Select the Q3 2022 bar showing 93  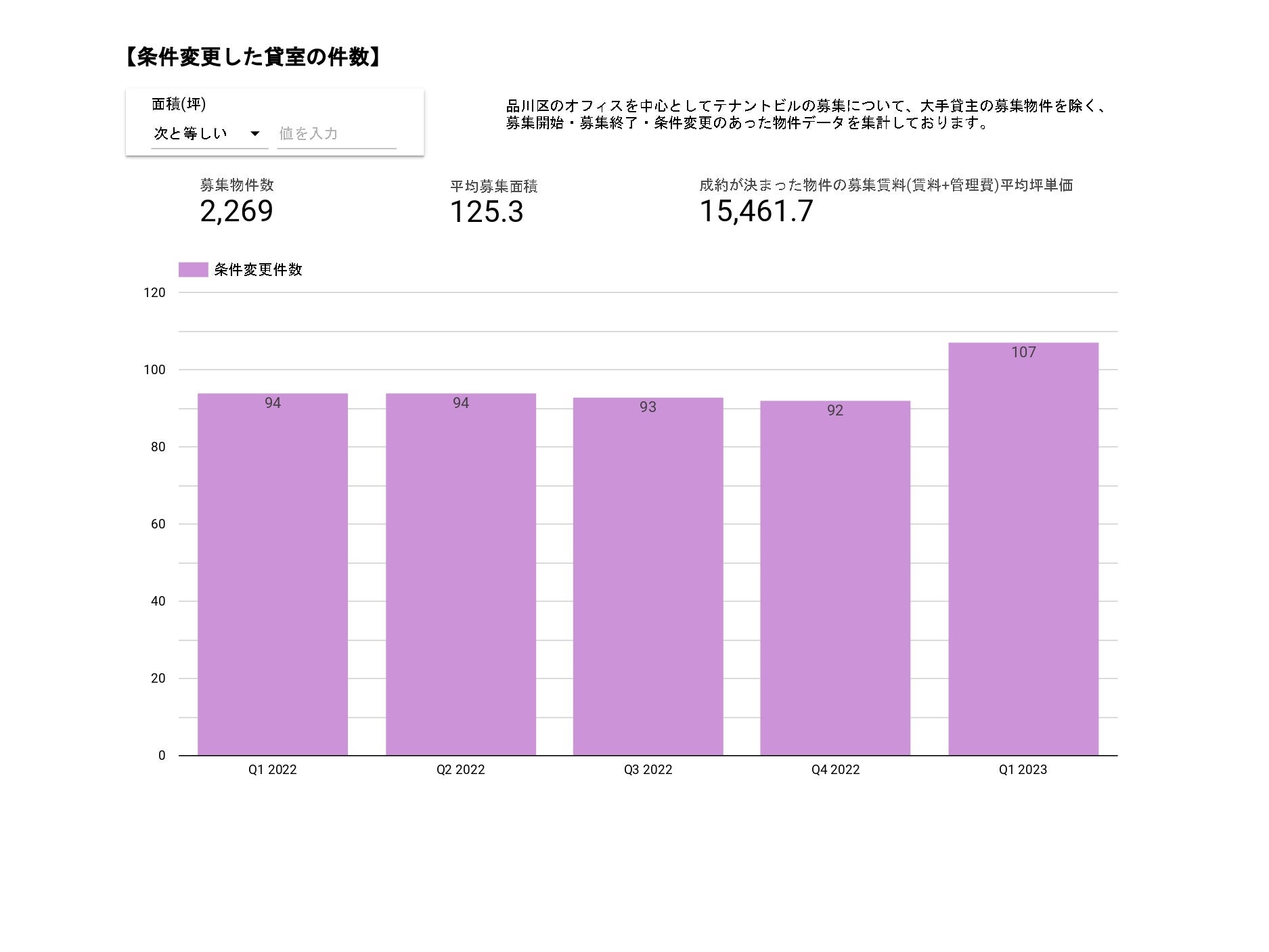coord(648,576)
